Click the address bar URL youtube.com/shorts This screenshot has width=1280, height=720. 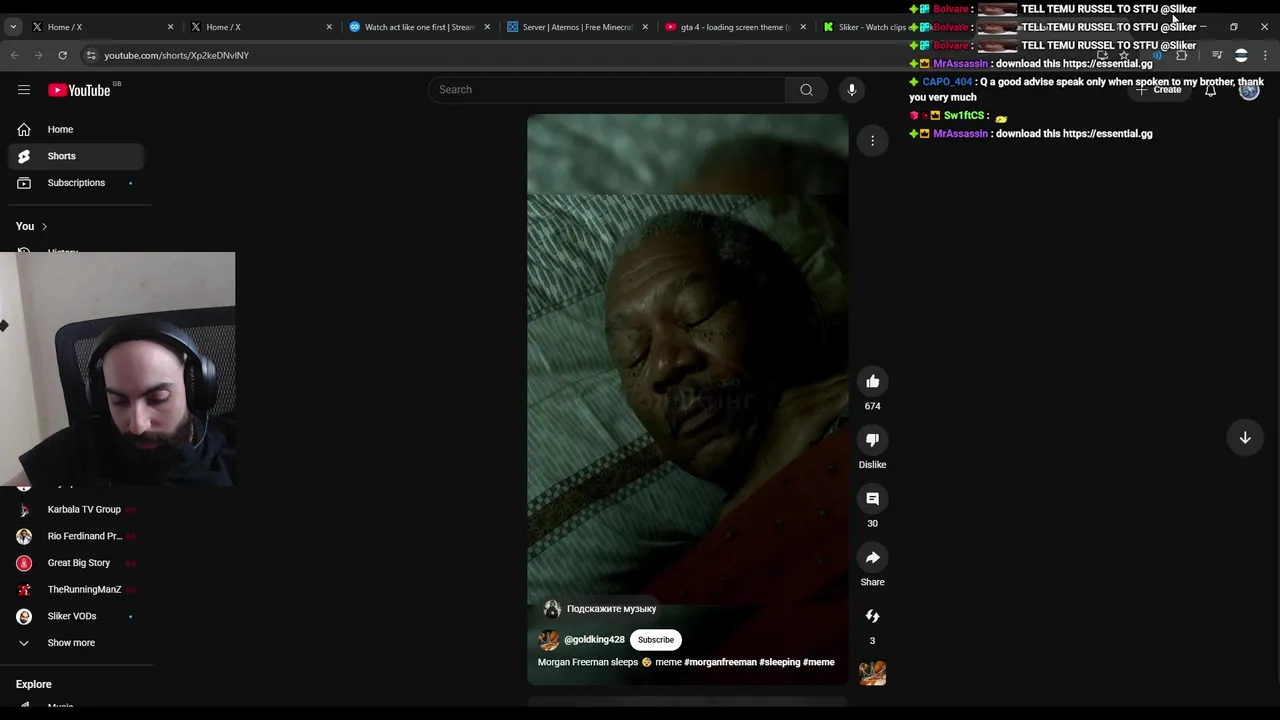click(177, 55)
